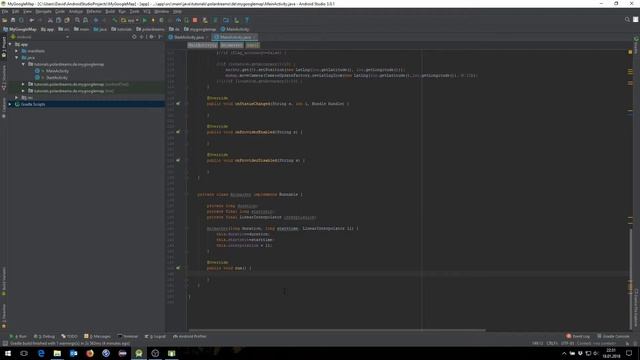Click the red Stop icon

pyautogui.click(x=195, y=20)
